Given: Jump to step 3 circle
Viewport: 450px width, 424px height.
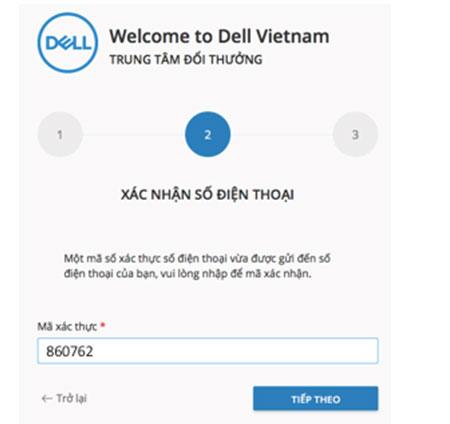Looking at the screenshot, I should pyautogui.click(x=355, y=134).
